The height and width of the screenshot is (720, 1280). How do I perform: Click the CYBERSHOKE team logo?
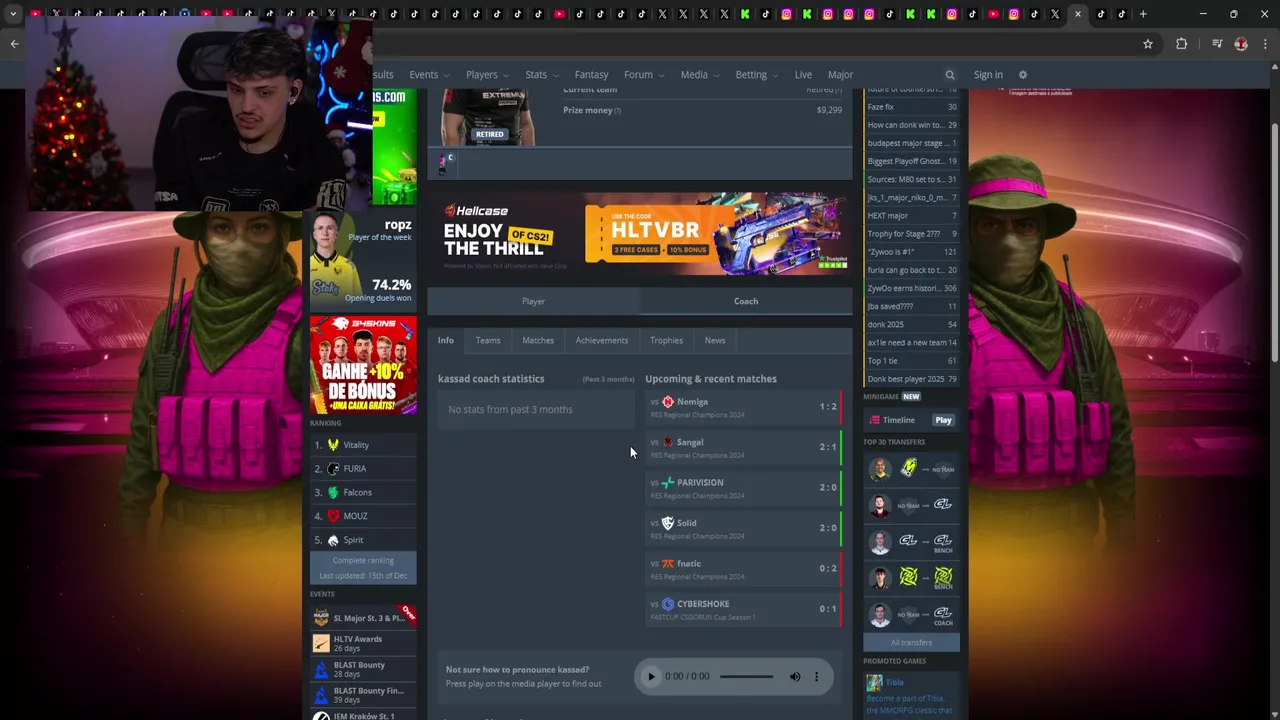[668, 604]
